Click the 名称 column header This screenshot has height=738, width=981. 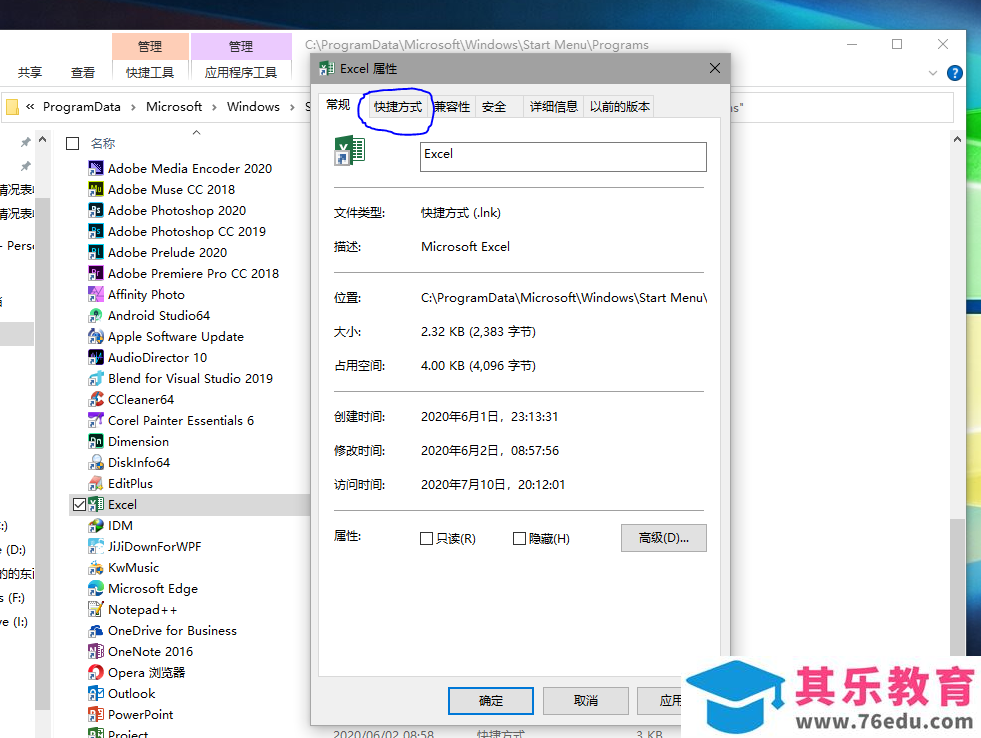pyautogui.click(x=103, y=143)
